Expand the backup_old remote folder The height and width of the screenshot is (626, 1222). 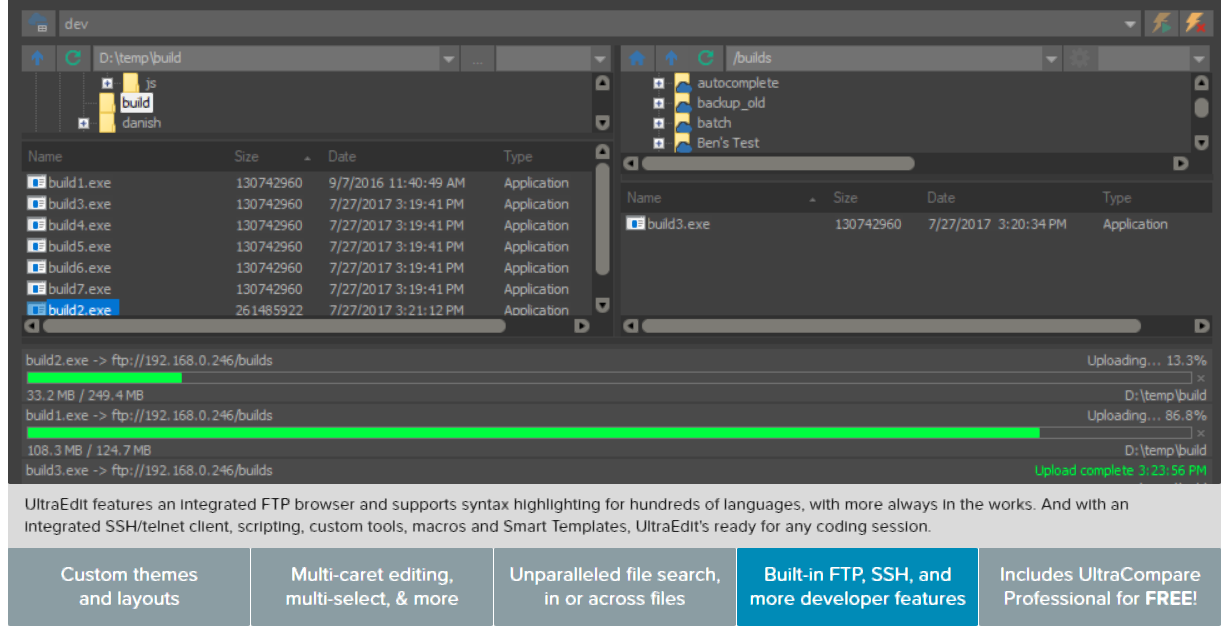[x=658, y=104]
